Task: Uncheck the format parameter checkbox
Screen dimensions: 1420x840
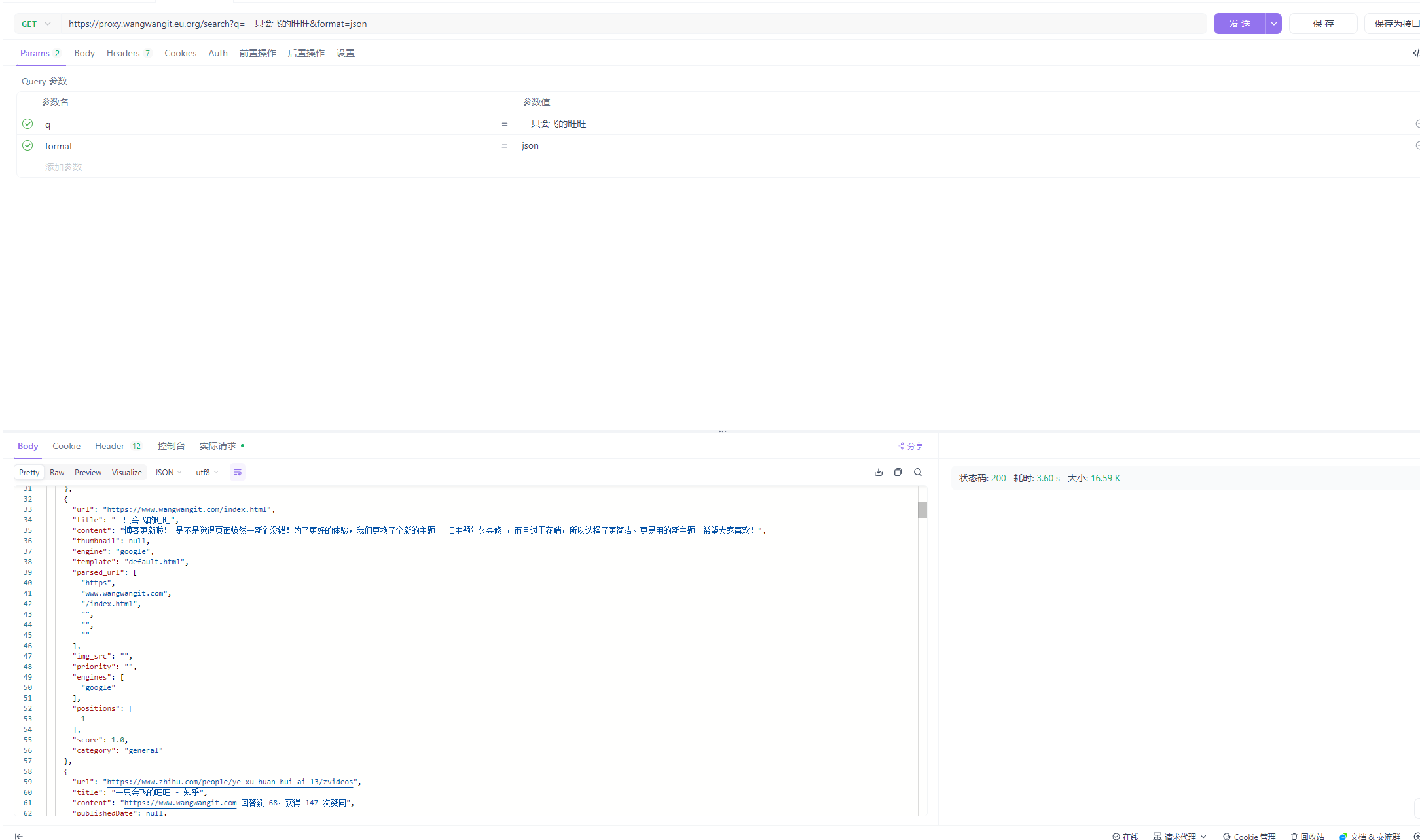Action: pyautogui.click(x=27, y=145)
